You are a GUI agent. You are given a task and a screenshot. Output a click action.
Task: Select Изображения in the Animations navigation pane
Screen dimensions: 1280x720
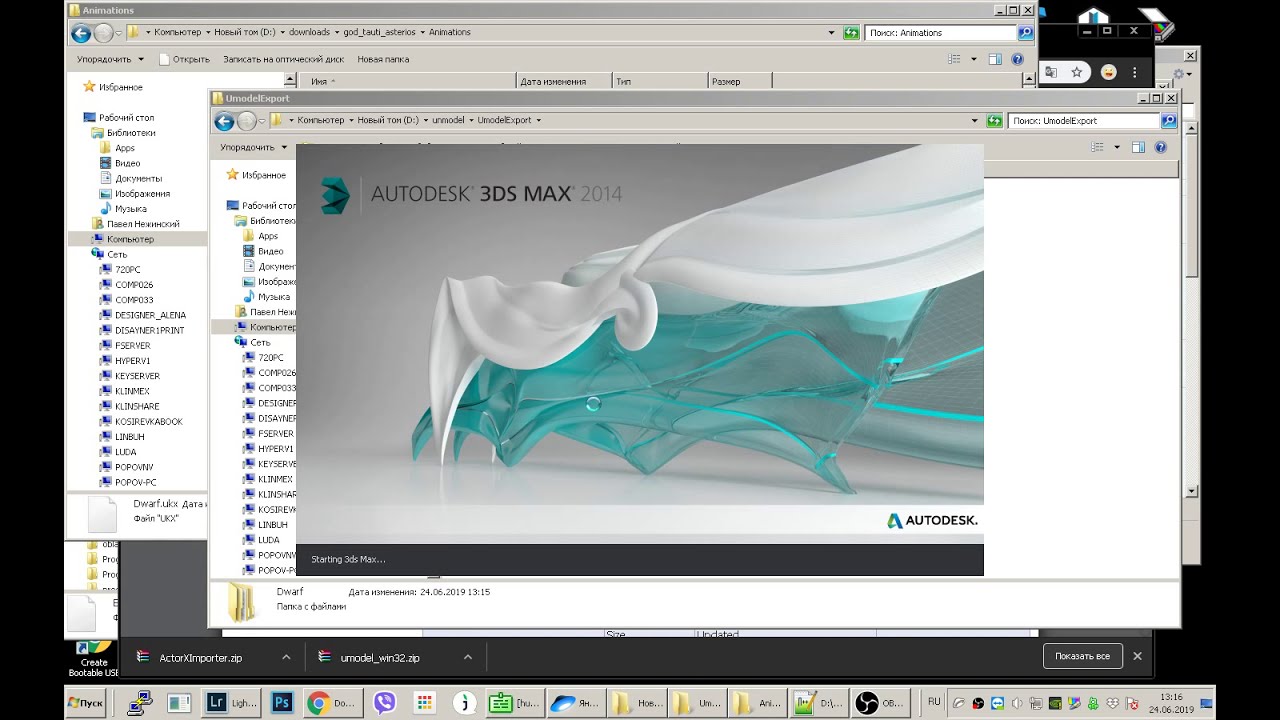pos(142,193)
